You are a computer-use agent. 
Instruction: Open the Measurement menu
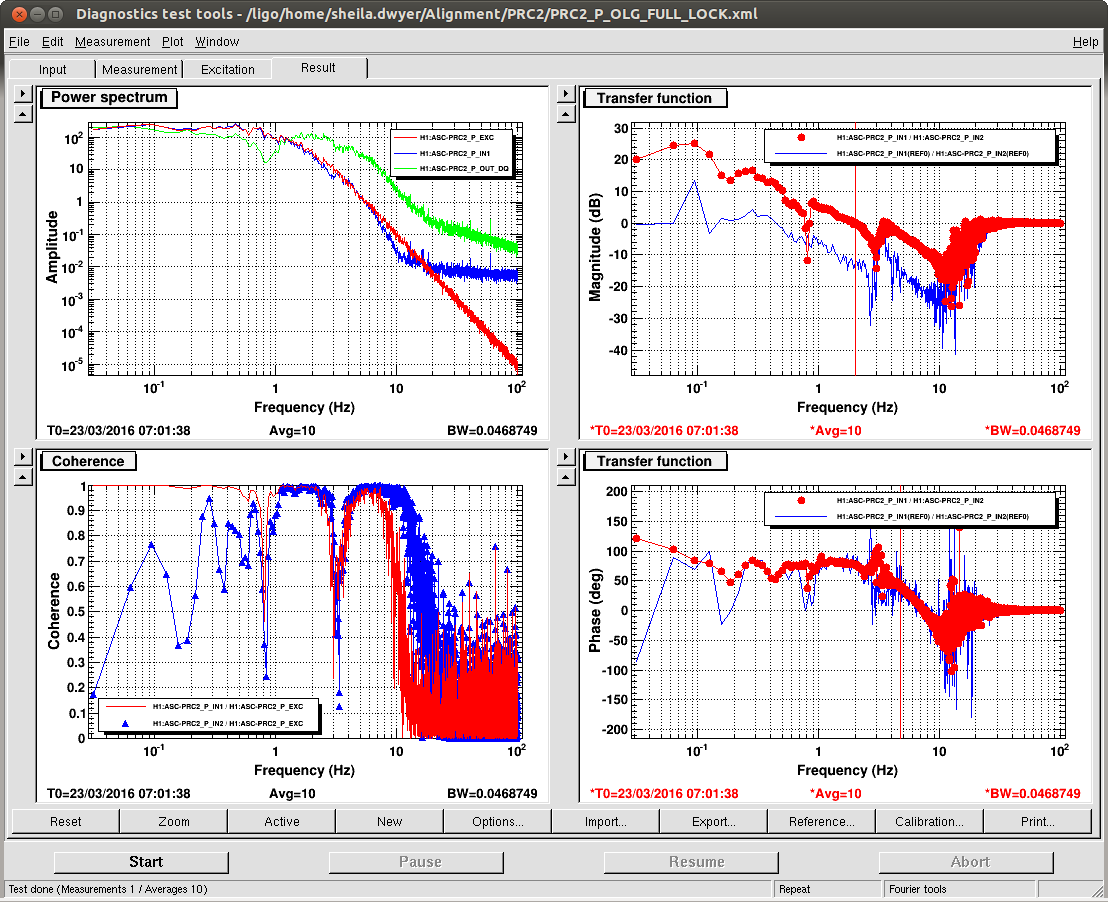tap(112, 42)
